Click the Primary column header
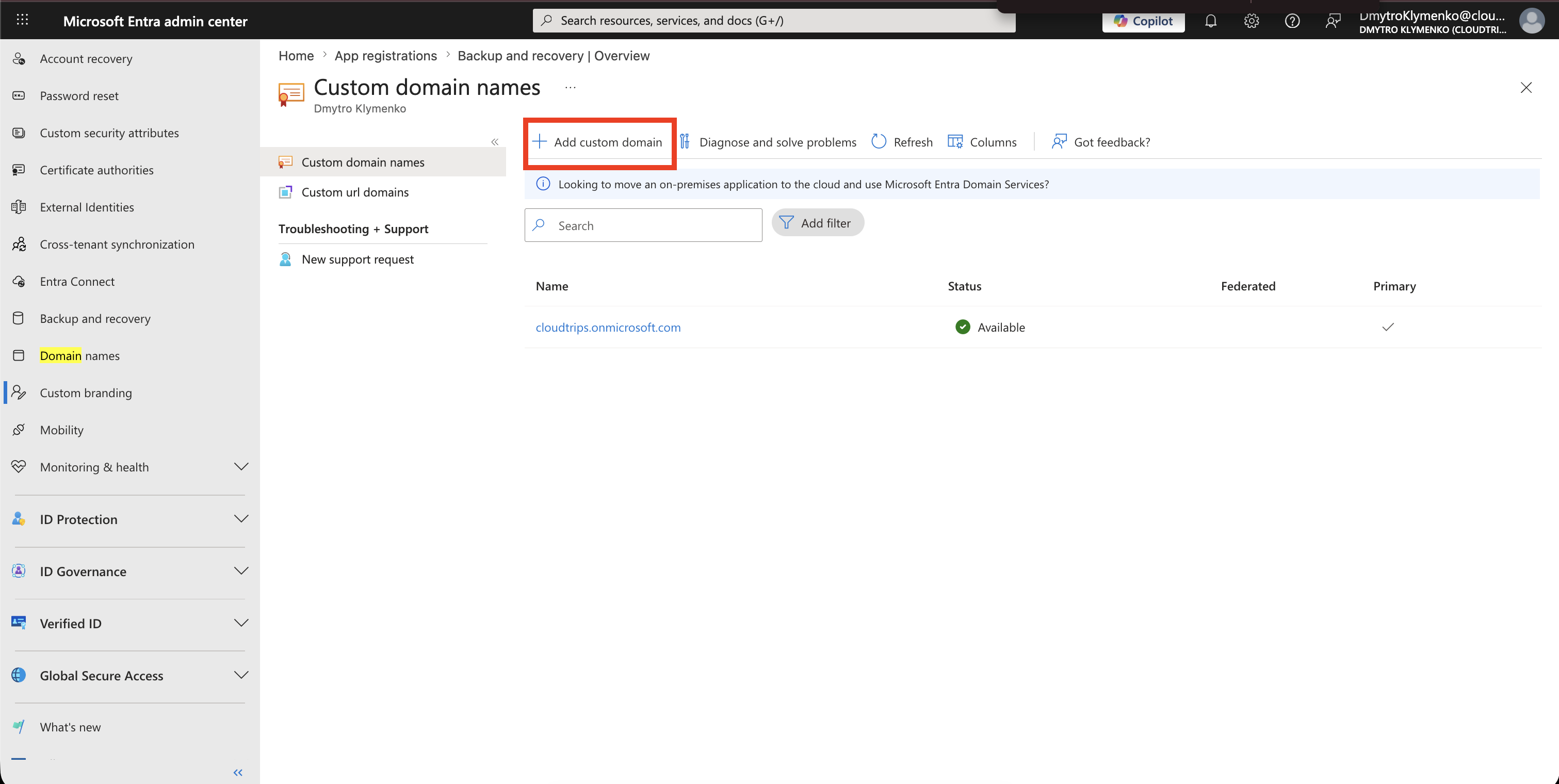The height and width of the screenshot is (784, 1559). (1394, 286)
